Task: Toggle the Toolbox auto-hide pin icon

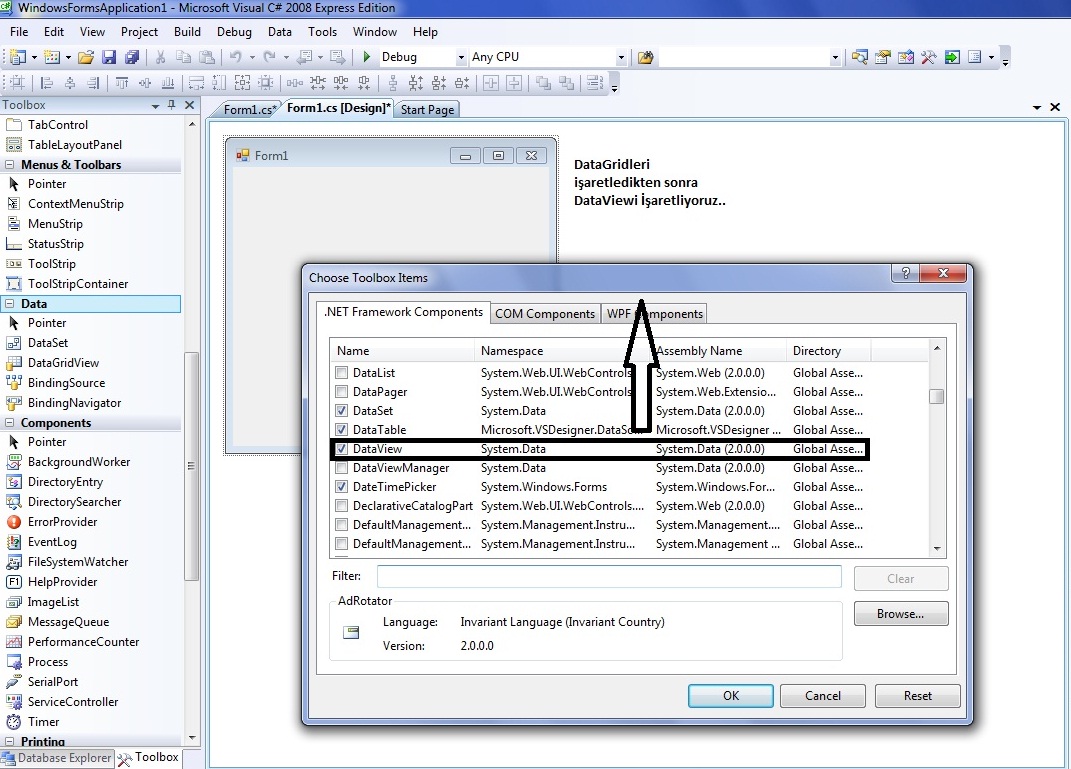Action: point(172,105)
